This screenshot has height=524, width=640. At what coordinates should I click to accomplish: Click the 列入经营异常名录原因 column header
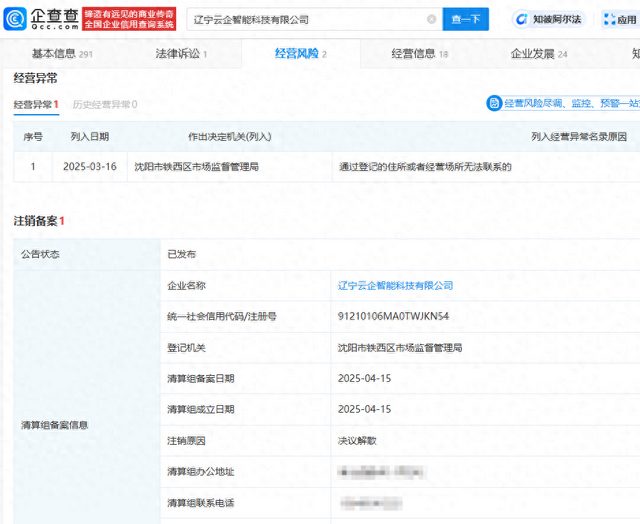point(579,136)
